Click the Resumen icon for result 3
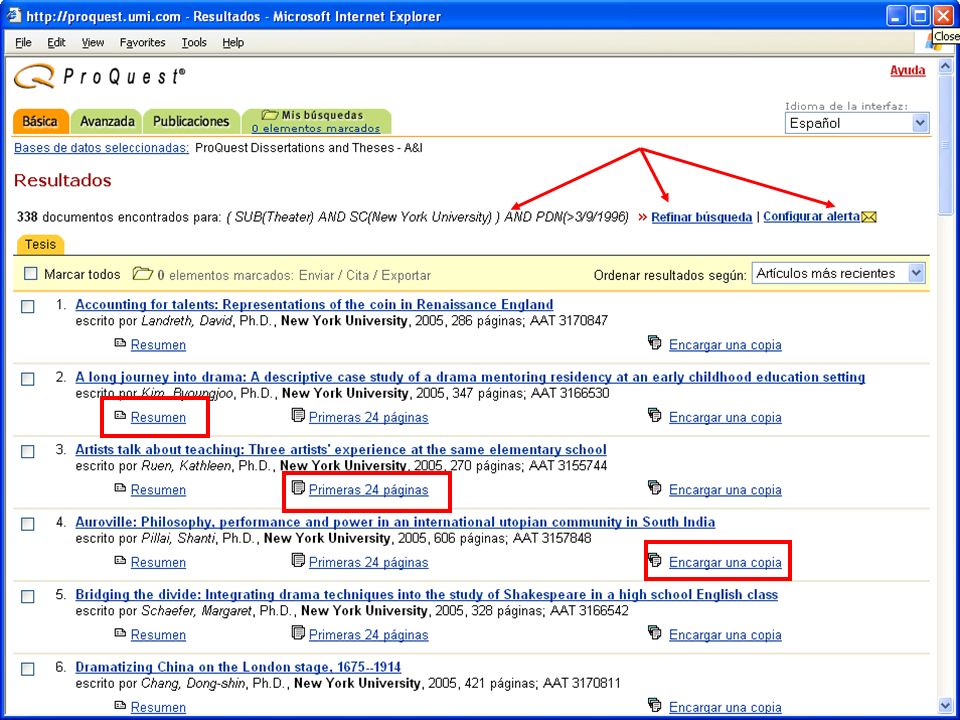Viewport: 960px width, 720px height. pos(120,489)
